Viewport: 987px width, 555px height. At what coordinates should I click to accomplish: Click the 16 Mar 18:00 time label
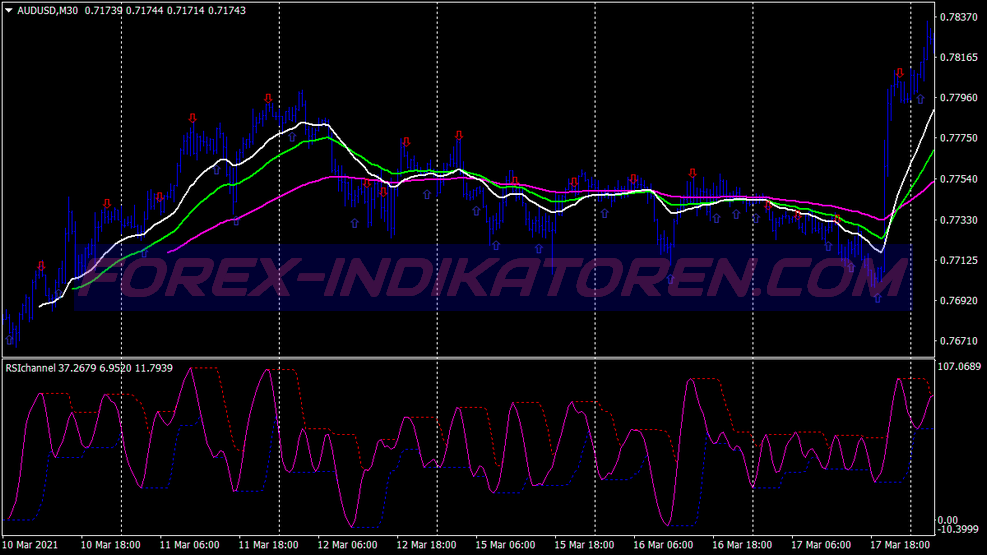coord(742,545)
